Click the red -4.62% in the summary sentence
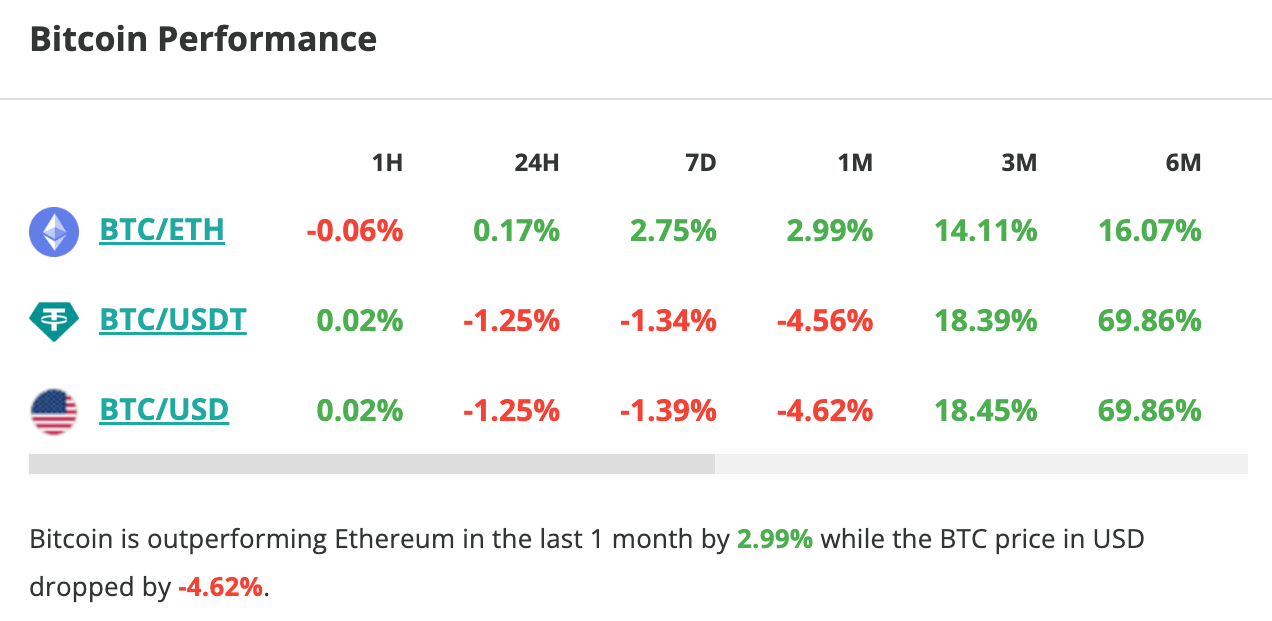This screenshot has height=621, width=1272. [221, 587]
